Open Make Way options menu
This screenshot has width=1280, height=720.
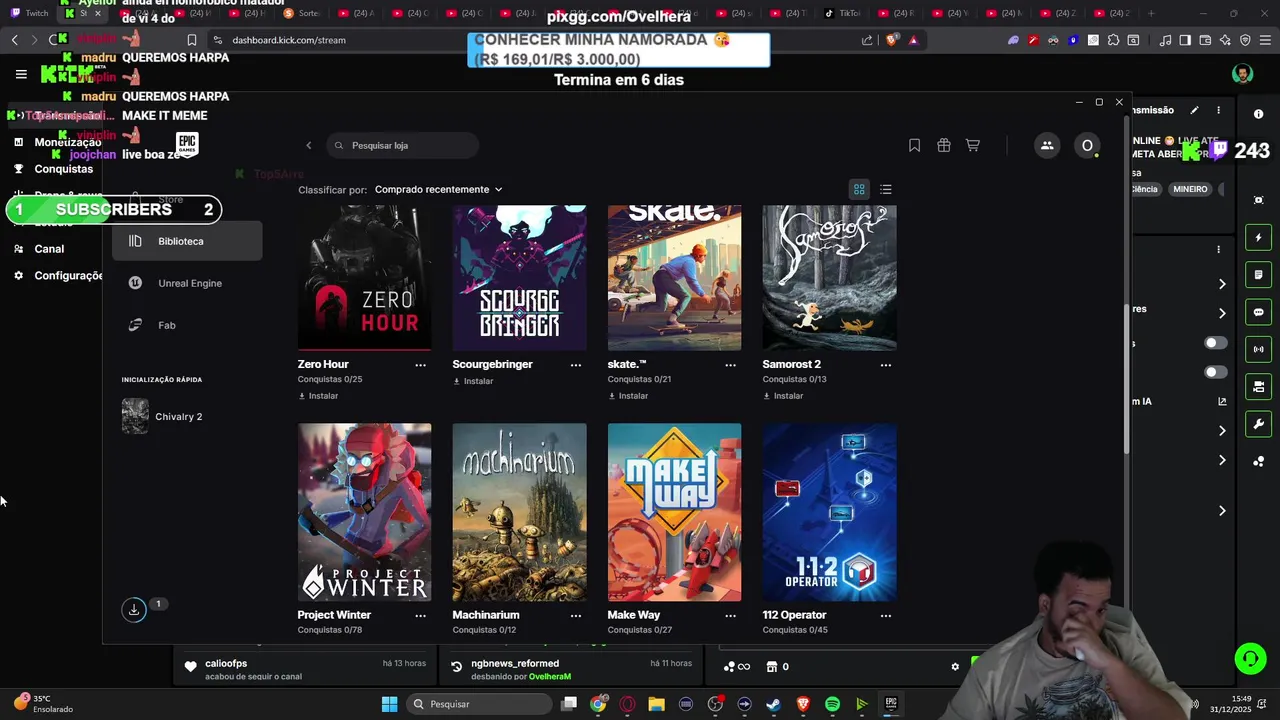click(730, 616)
